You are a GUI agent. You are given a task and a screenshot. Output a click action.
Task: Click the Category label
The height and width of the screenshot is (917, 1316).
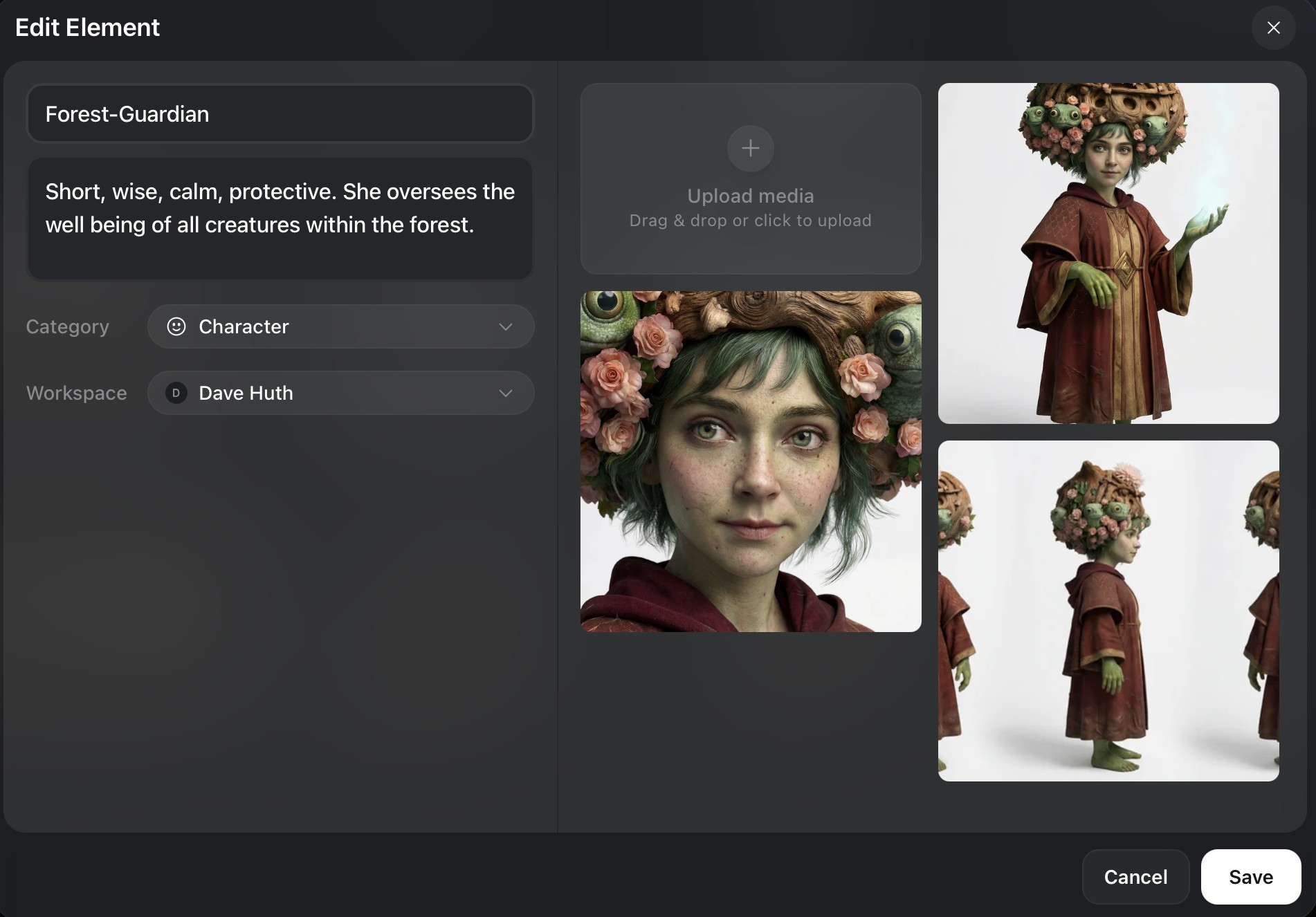pyautogui.click(x=68, y=326)
